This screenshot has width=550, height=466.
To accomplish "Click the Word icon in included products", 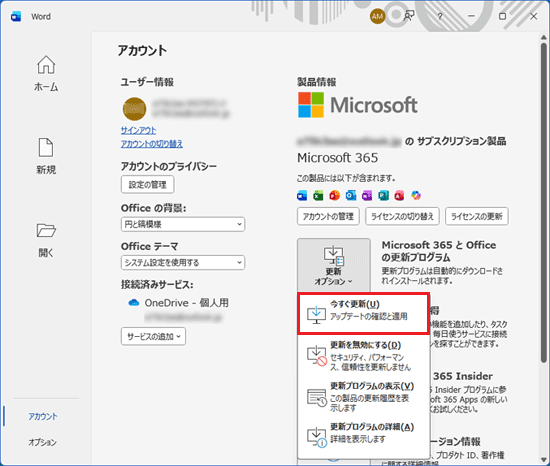I will coord(302,195).
